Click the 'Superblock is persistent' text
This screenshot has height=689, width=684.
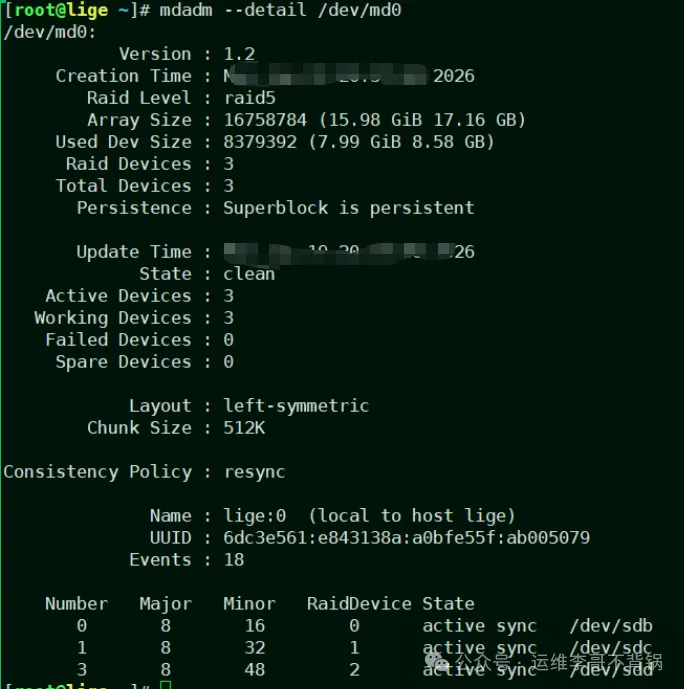pyautogui.click(x=348, y=208)
